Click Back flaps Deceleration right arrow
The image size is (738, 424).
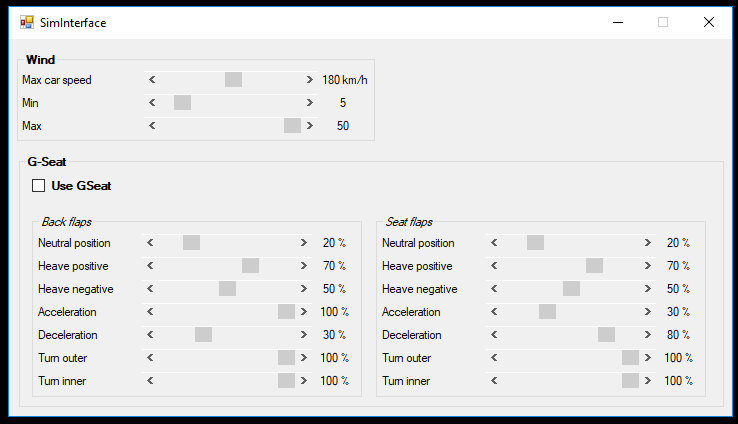304,335
